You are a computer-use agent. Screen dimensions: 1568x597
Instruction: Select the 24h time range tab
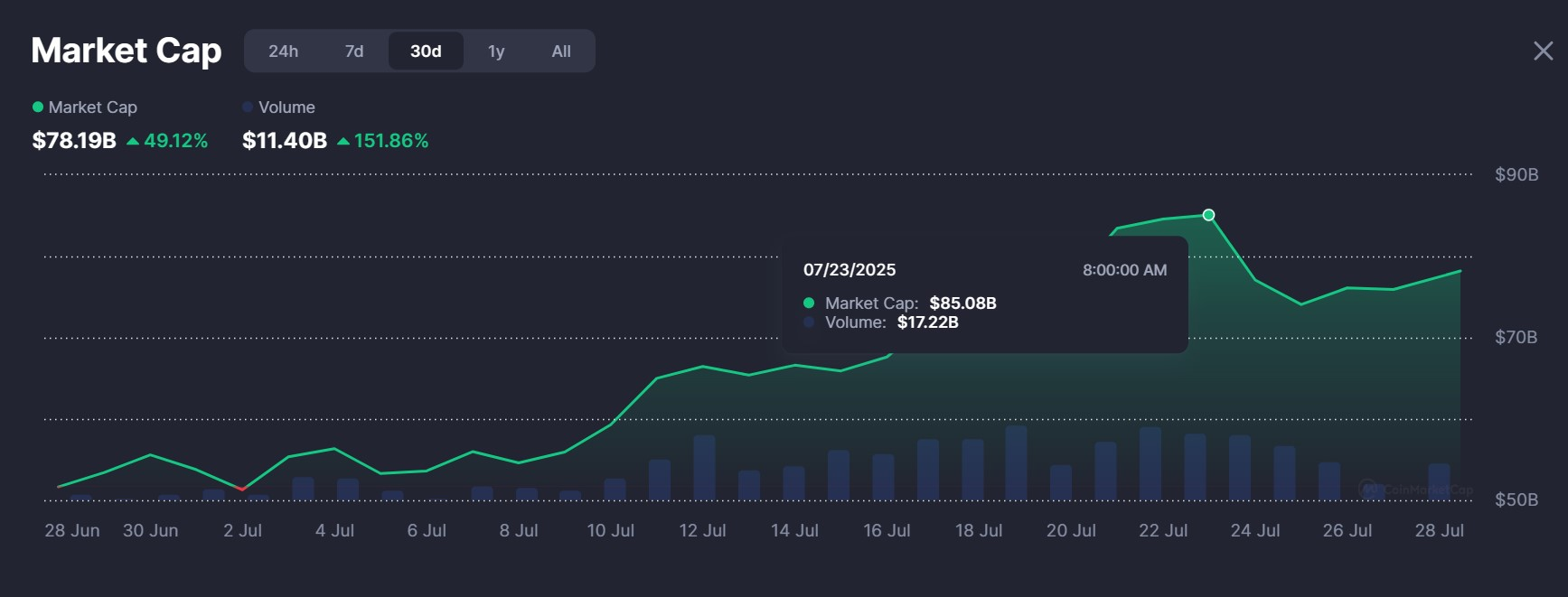tap(283, 51)
